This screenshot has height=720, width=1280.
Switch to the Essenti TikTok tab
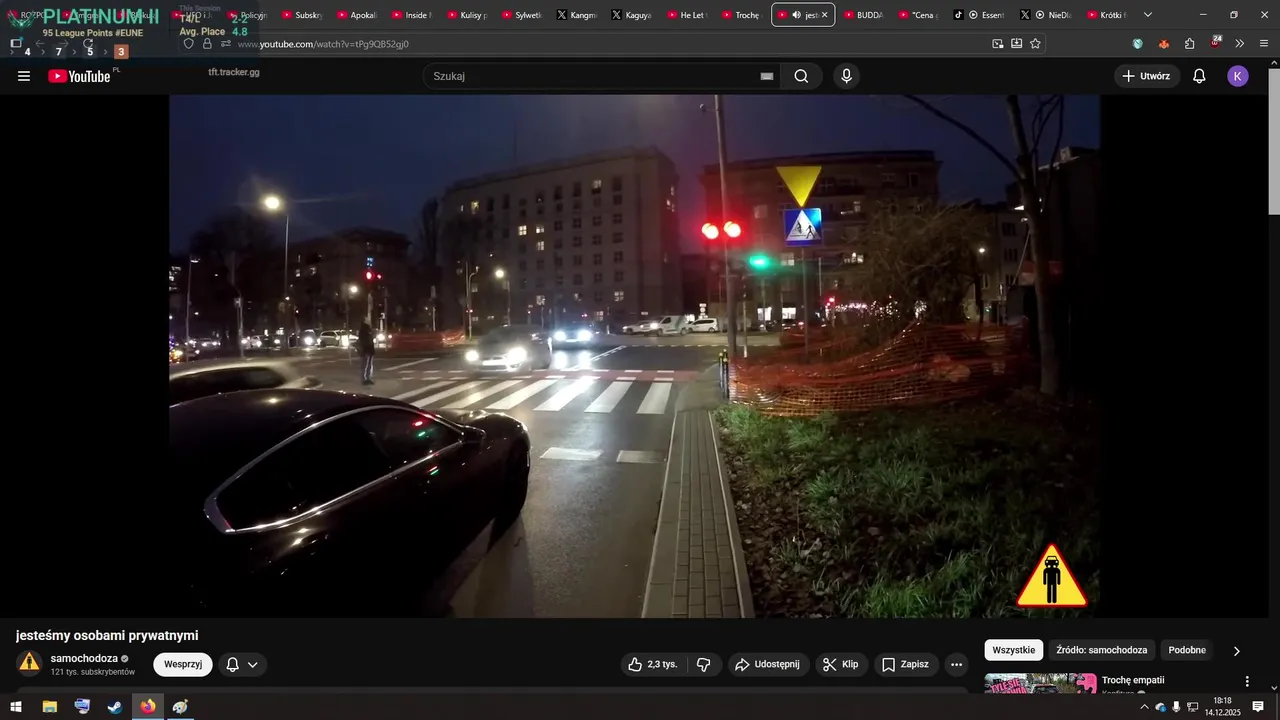[x=980, y=15]
